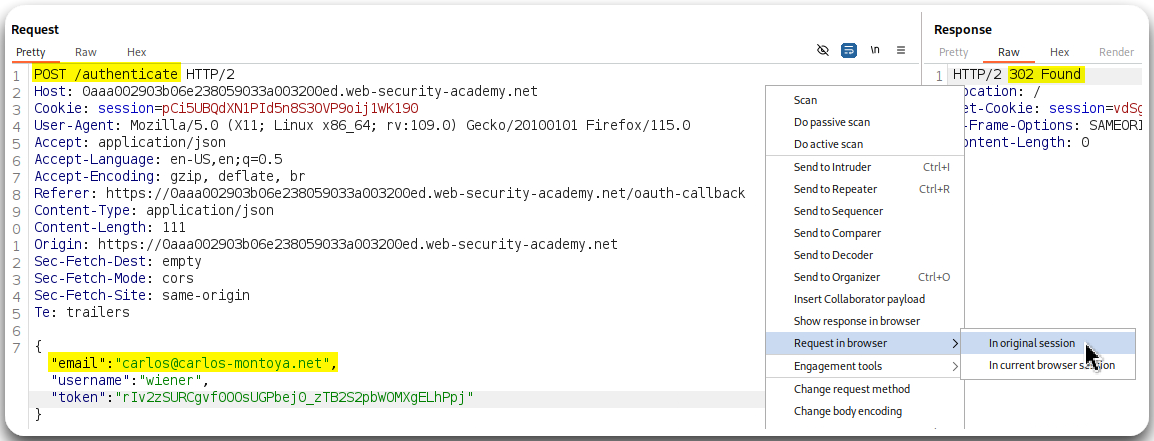1154x441 pixels.
Task: Open the Pretty tab in Response panel
Action: (x=953, y=52)
